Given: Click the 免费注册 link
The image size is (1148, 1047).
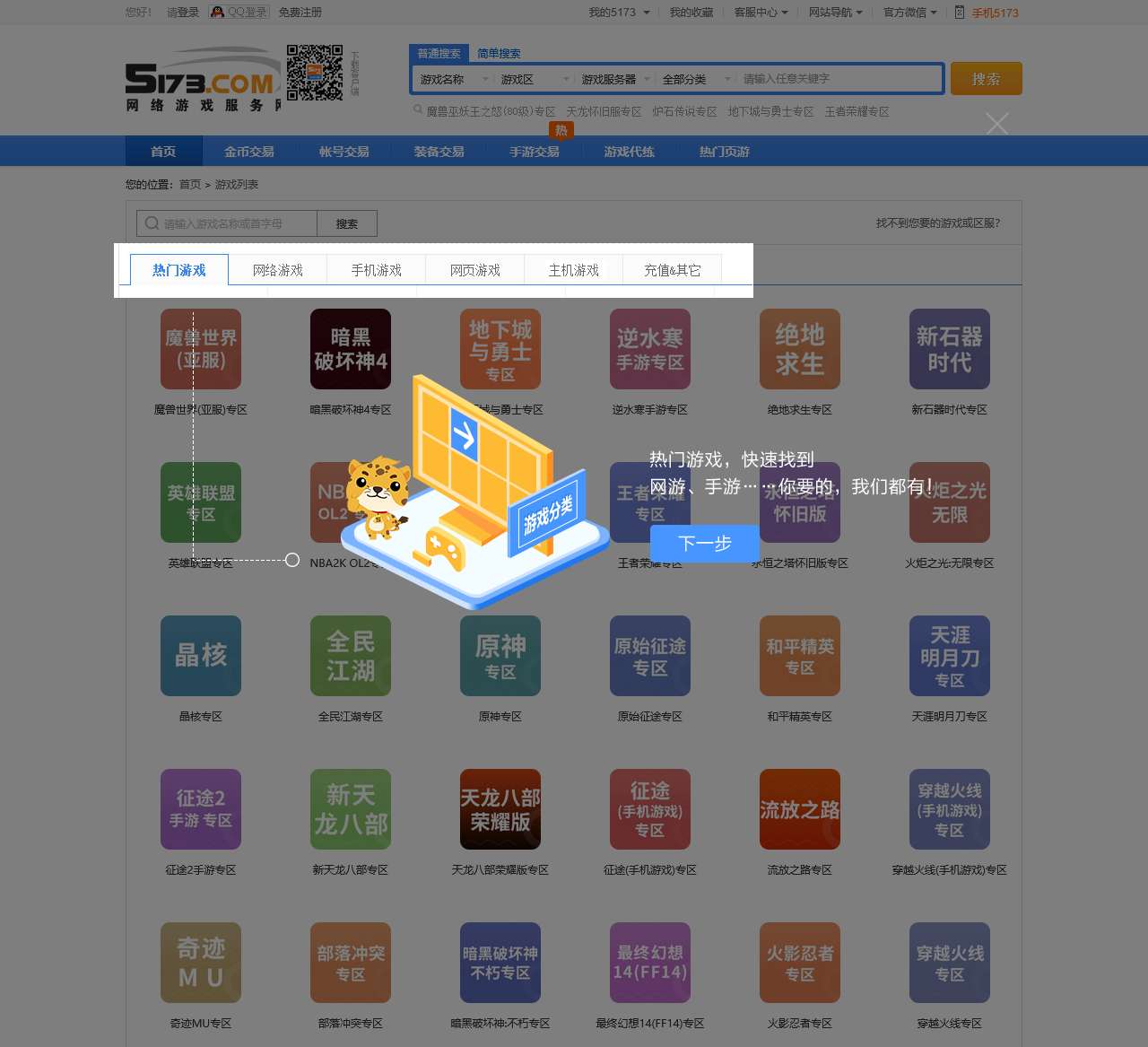Looking at the screenshot, I should coord(300,13).
